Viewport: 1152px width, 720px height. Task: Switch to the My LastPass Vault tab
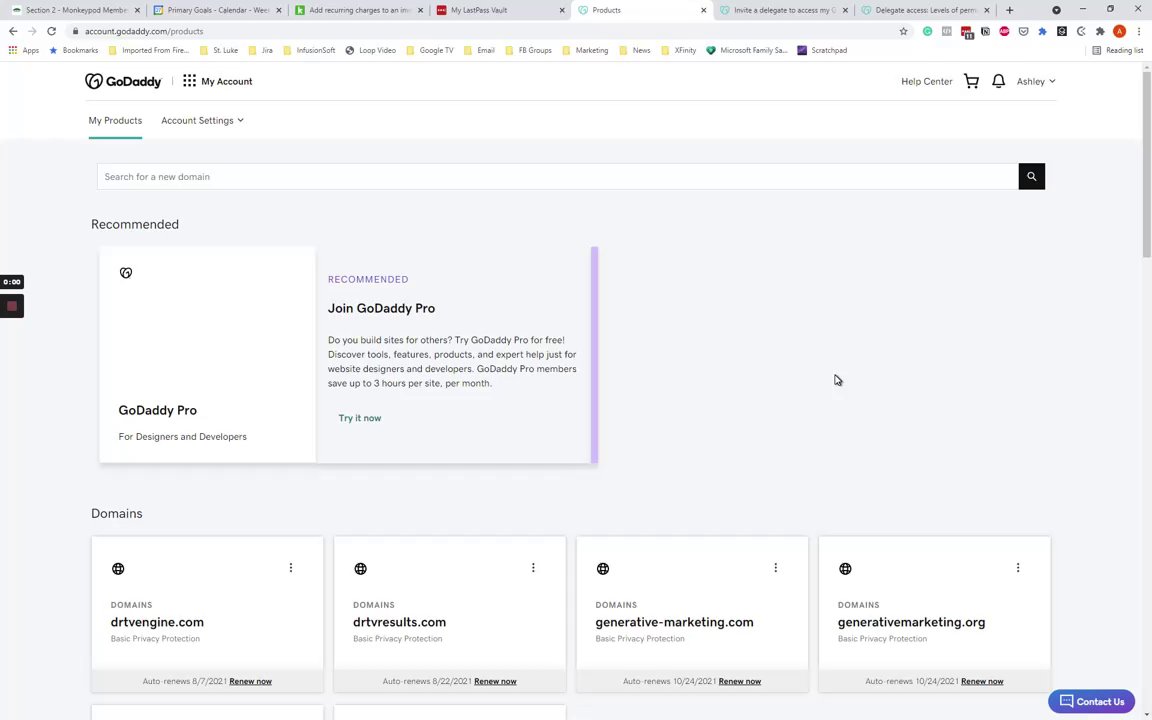click(495, 10)
